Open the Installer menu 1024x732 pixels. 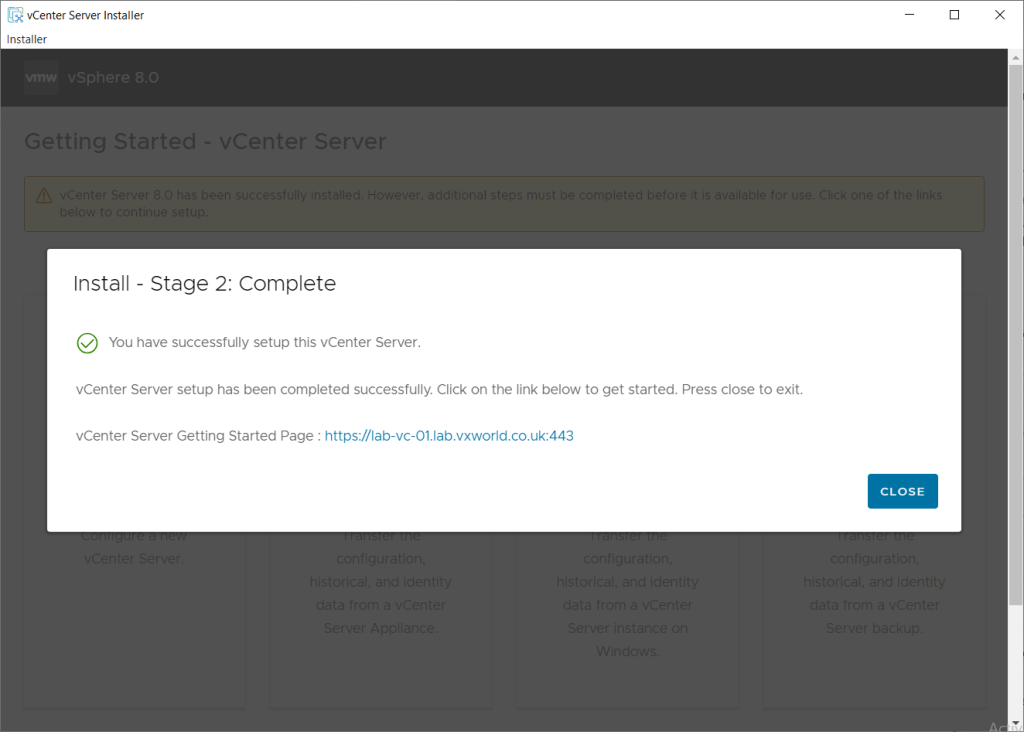27,39
